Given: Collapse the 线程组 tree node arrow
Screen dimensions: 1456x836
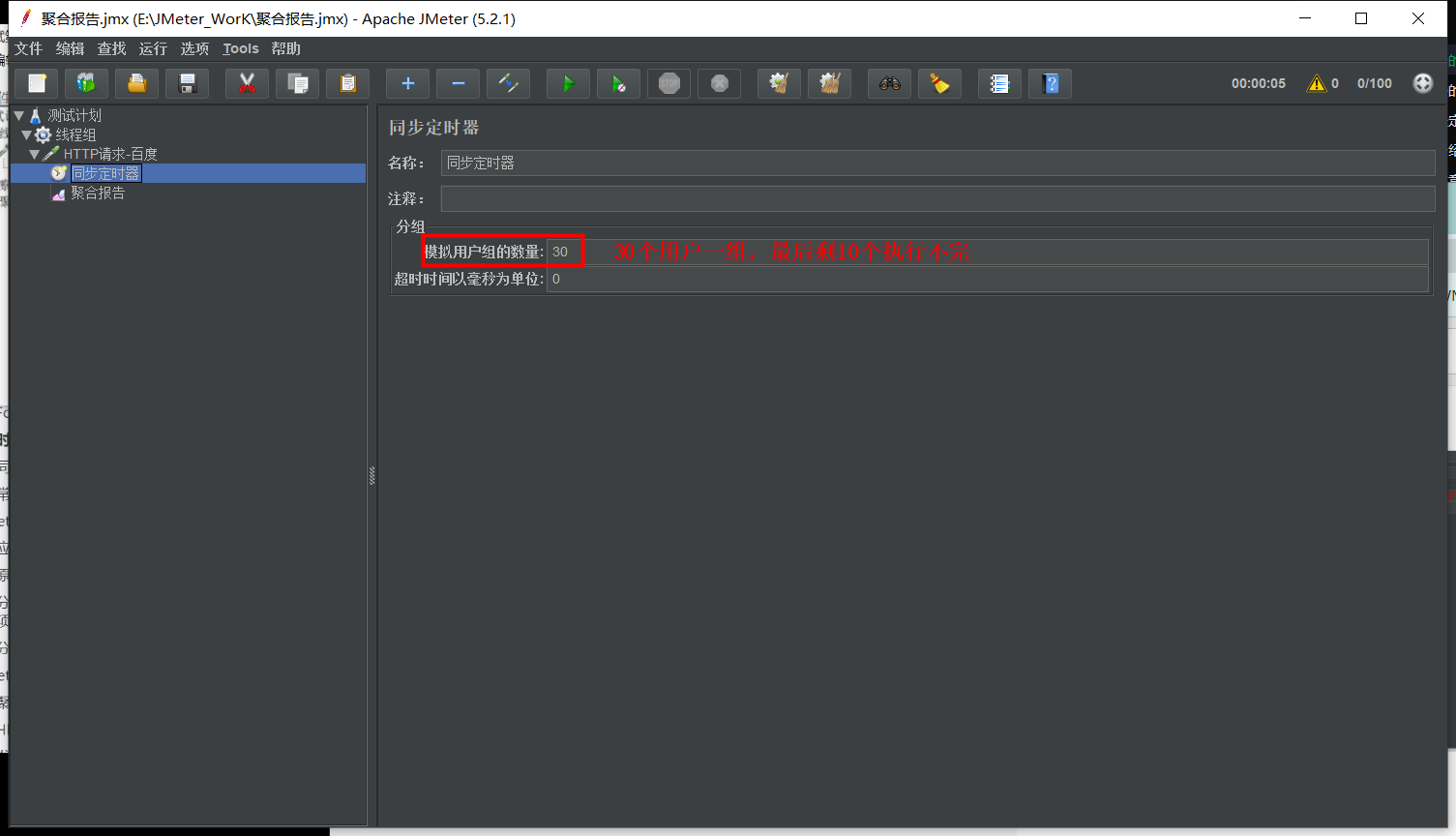Looking at the screenshot, I should click(26, 134).
